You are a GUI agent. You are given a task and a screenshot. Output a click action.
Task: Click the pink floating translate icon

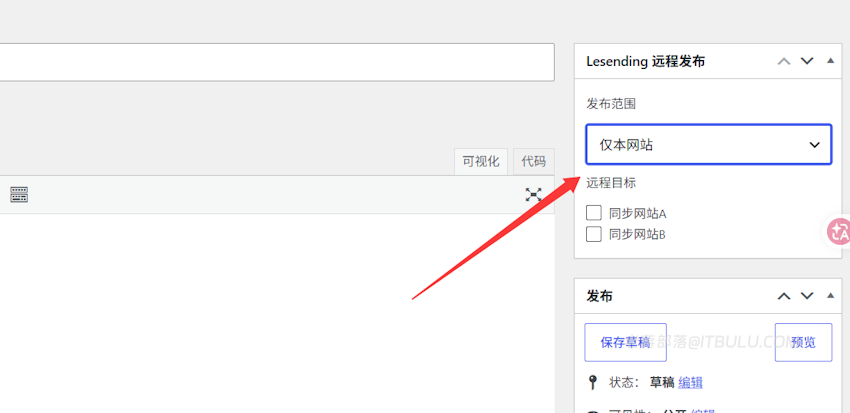pos(839,232)
